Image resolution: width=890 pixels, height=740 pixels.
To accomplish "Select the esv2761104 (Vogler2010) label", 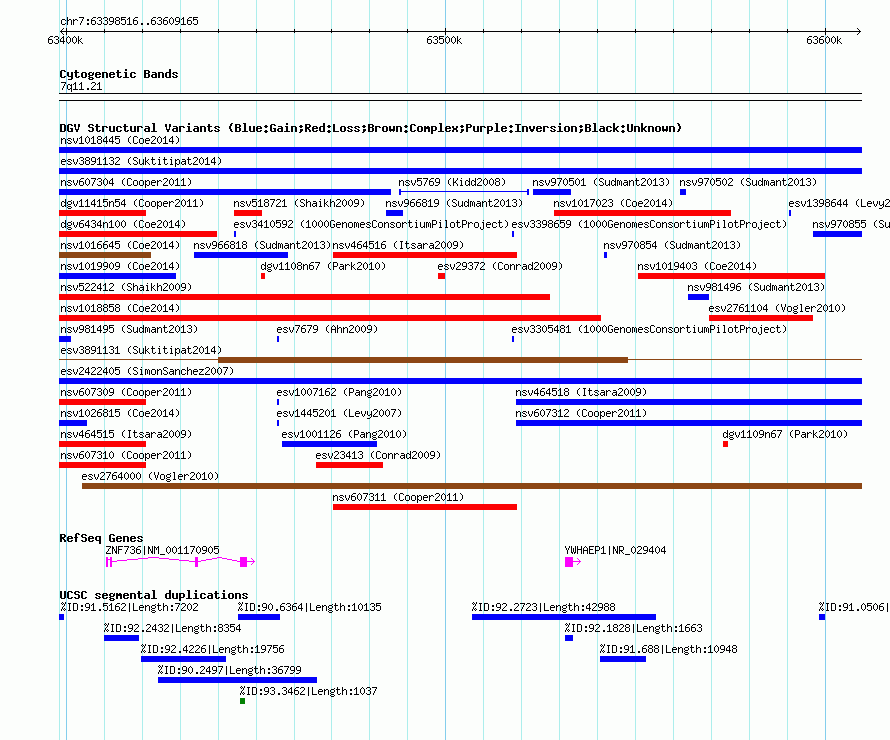I will point(777,308).
